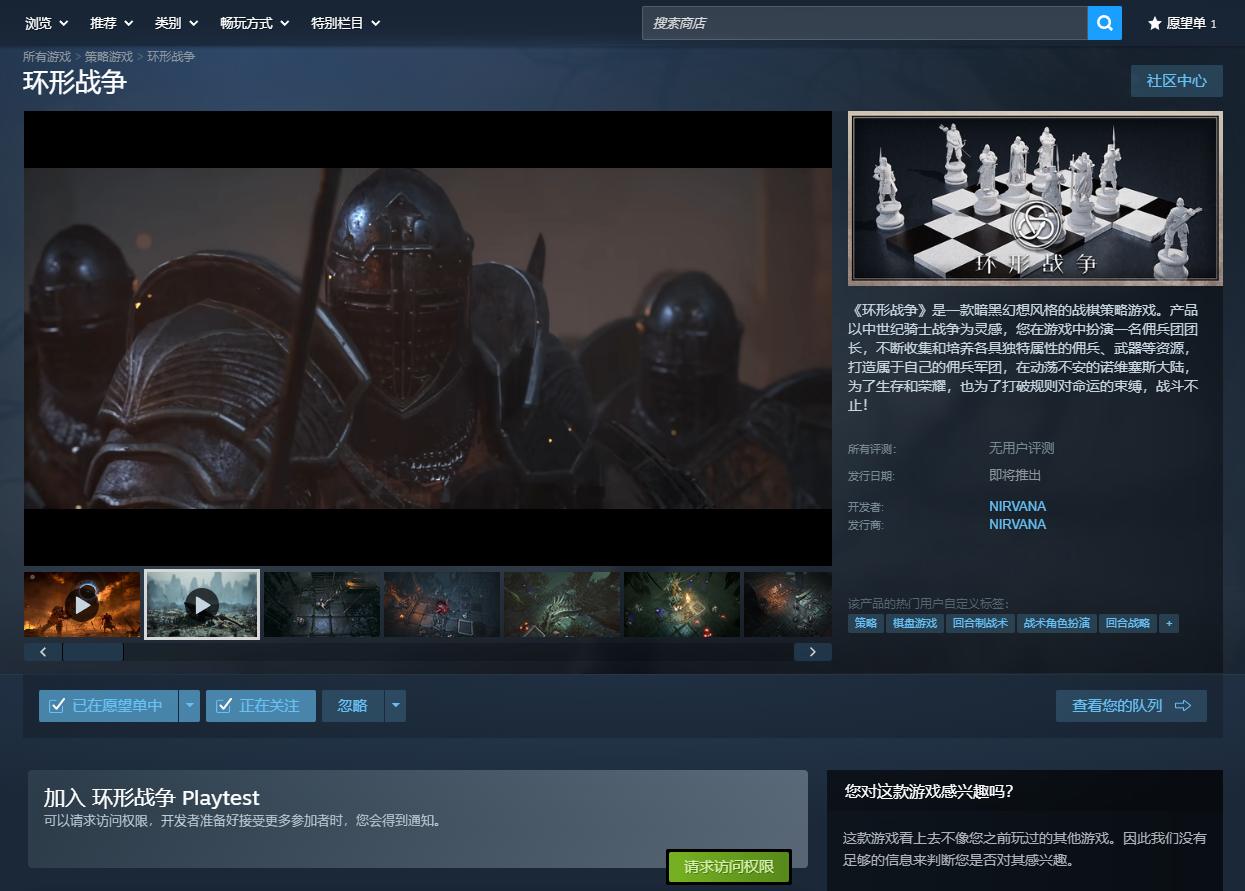Slide the thumbnail strip left with its arrow

coord(43,652)
